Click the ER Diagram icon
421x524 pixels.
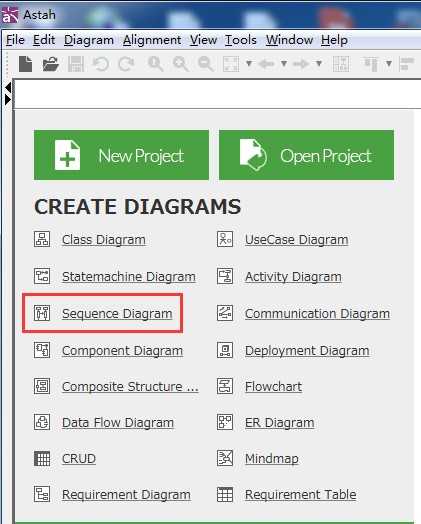click(x=225, y=422)
